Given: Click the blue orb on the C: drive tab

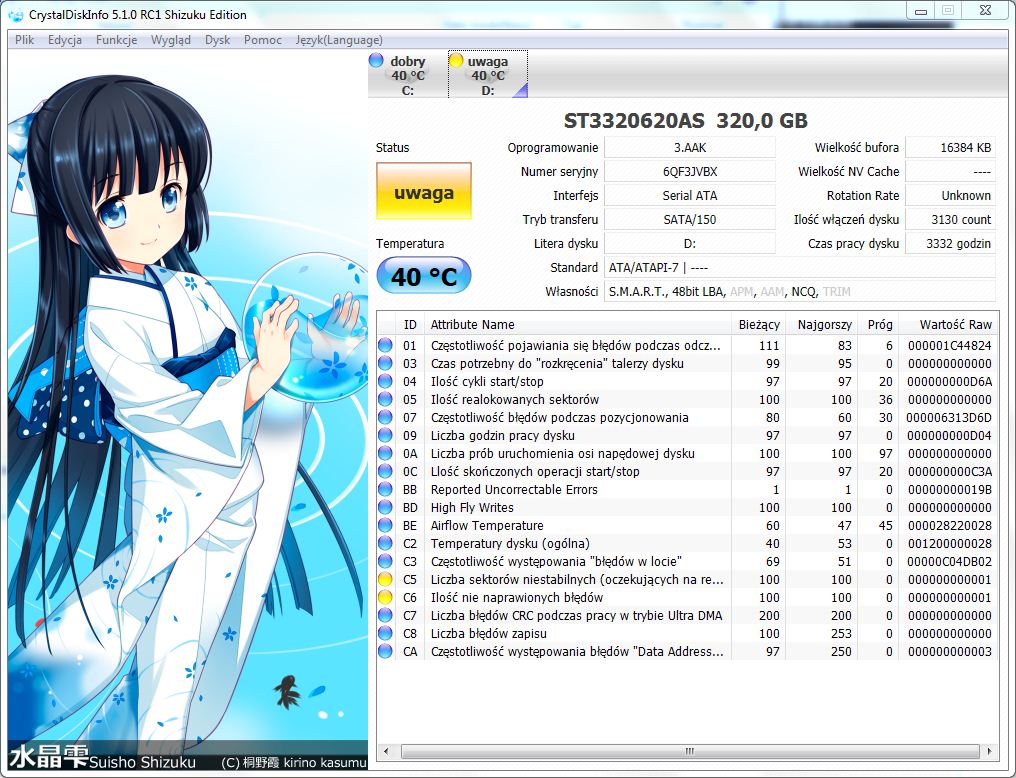Looking at the screenshot, I should (376, 60).
